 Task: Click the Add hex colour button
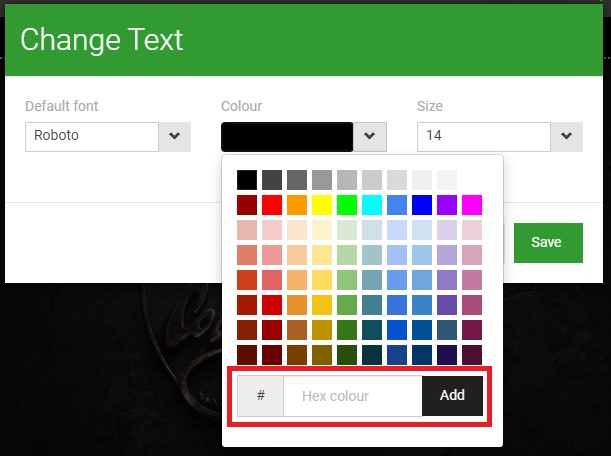click(x=452, y=396)
